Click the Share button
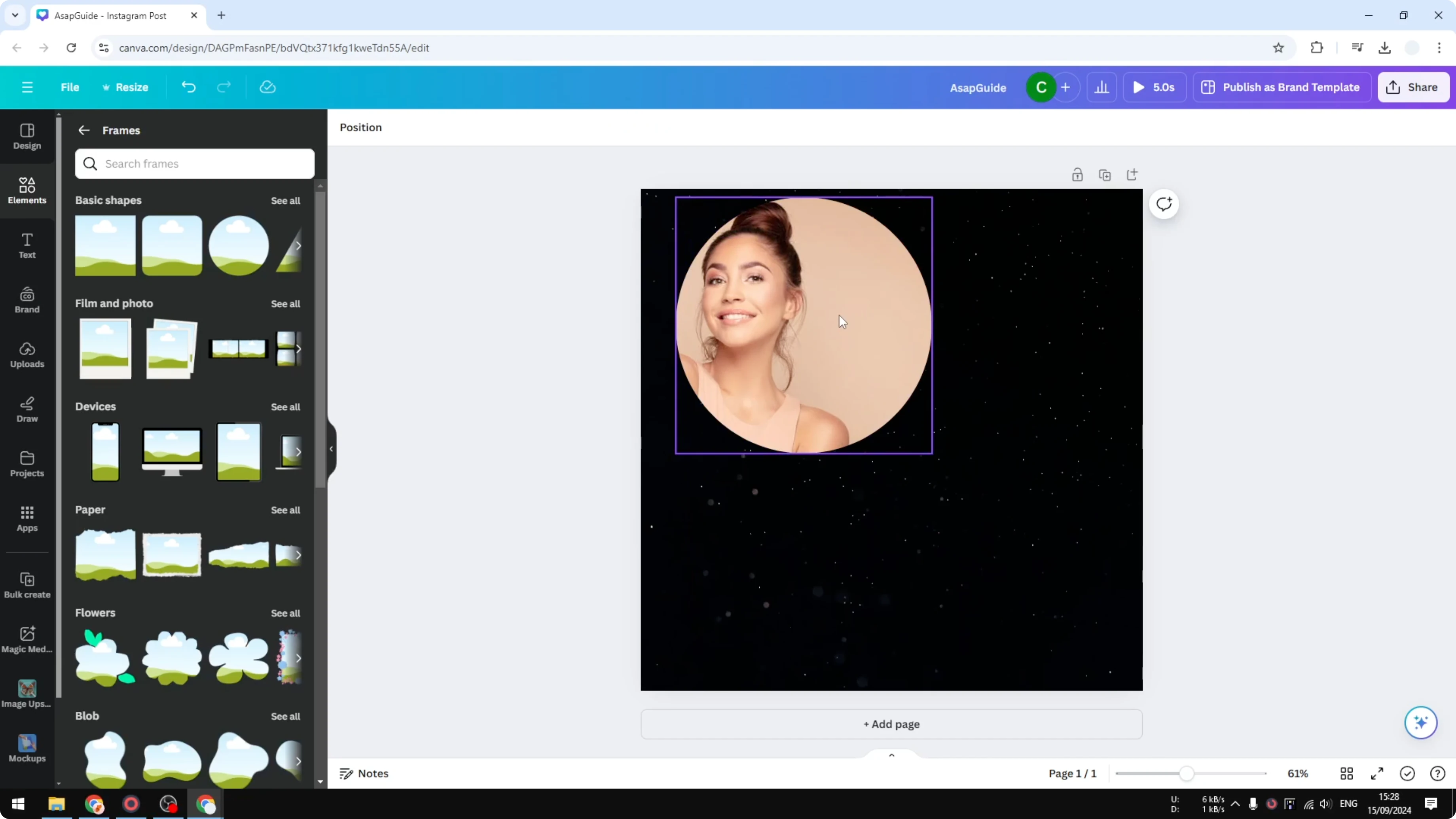The image size is (1456, 819). 1413,87
